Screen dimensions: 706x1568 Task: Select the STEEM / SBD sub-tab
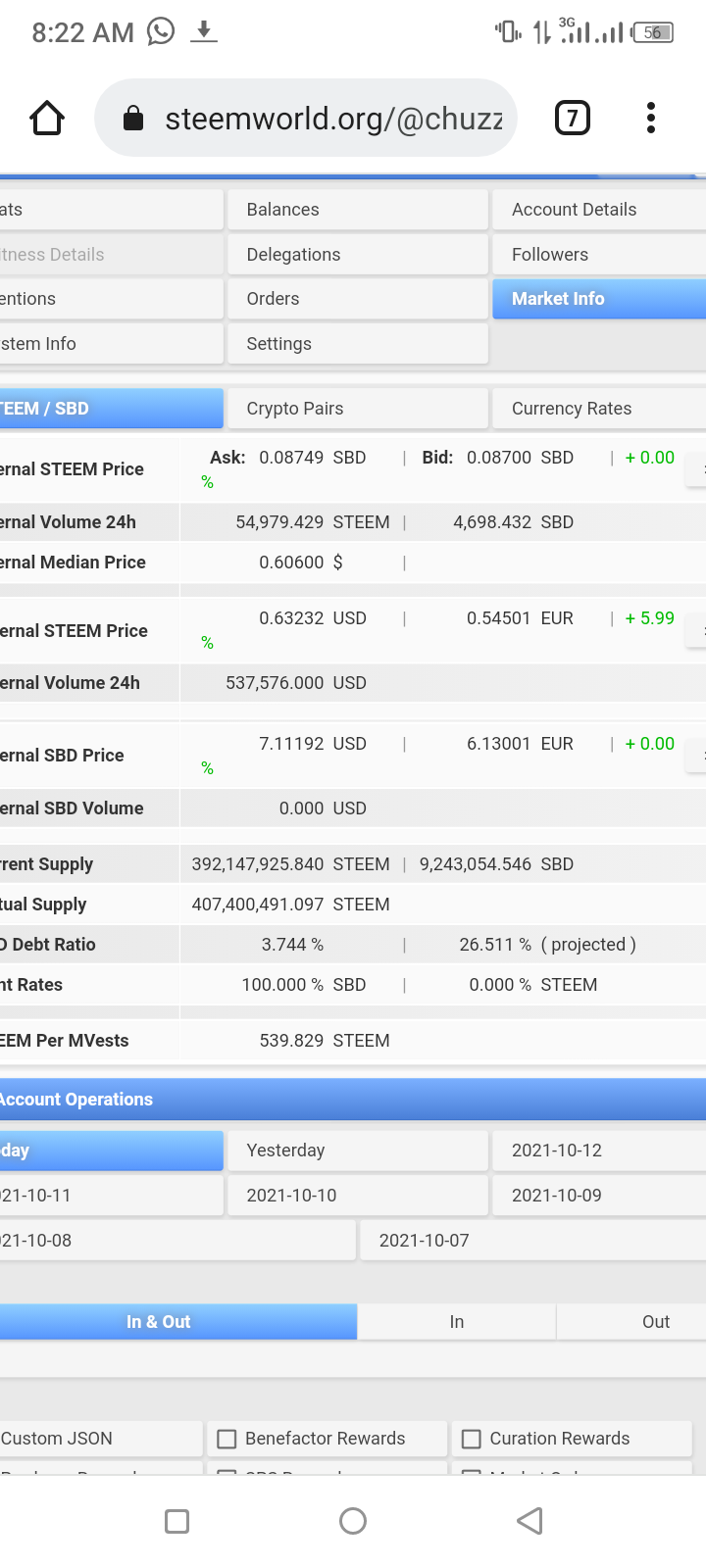[111, 409]
